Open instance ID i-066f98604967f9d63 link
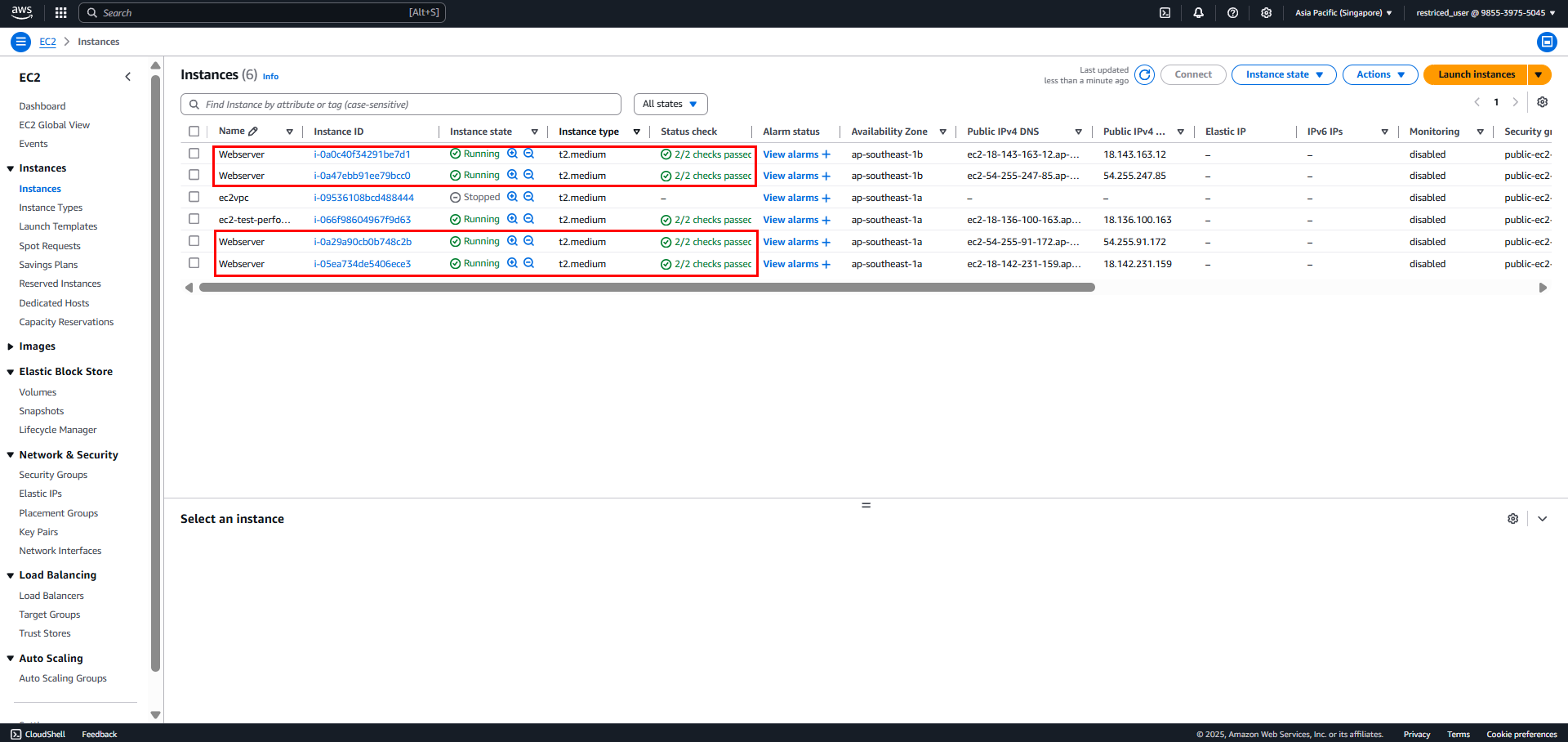The height and width of the screenshot is (742, 1568). [363, 220]
